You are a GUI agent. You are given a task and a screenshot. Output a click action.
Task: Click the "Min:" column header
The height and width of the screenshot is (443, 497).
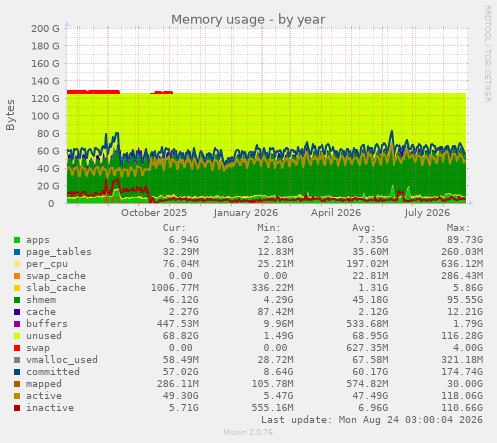[269, 228]
